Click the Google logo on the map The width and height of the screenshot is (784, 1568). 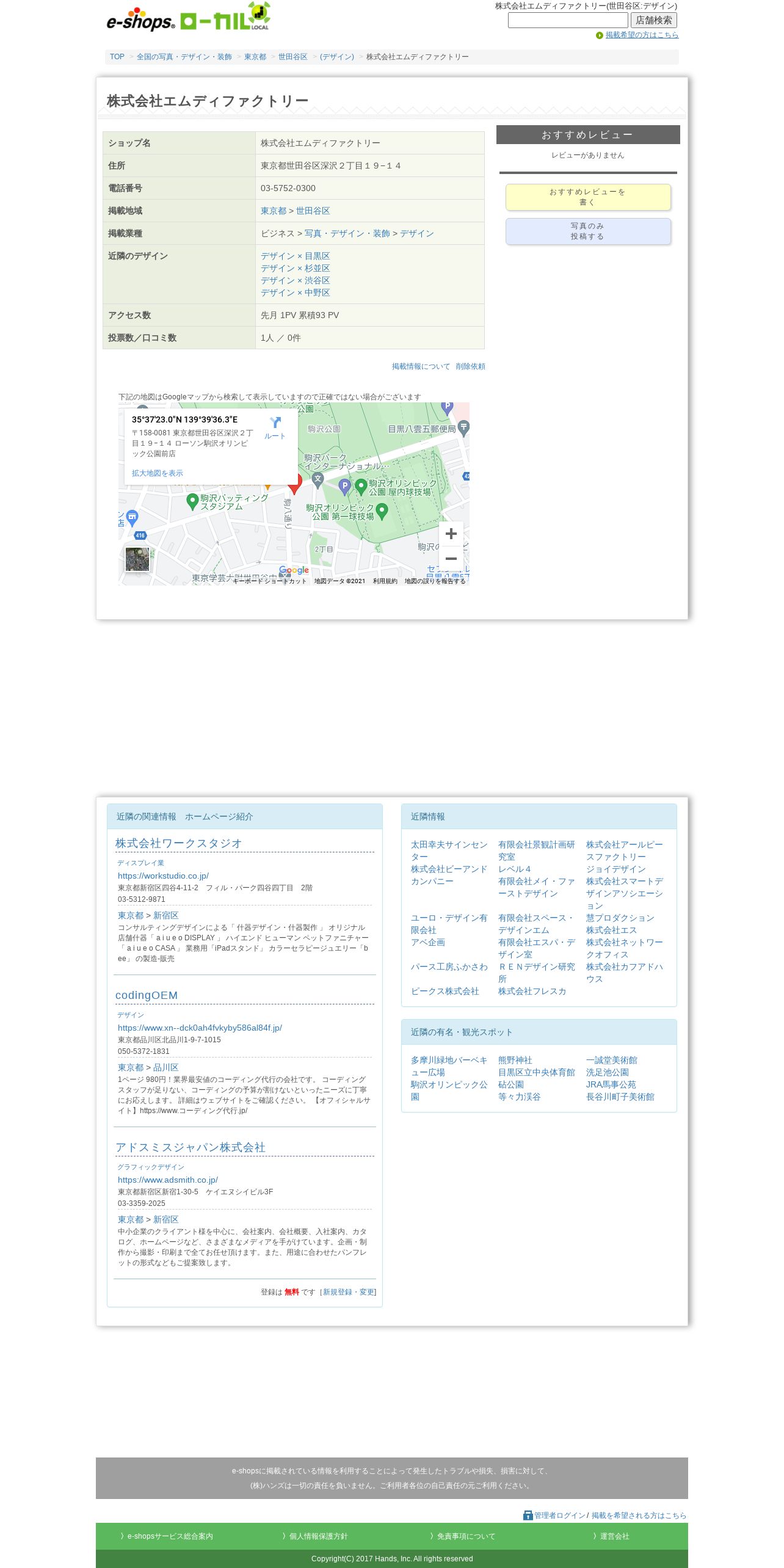[294, 570]
